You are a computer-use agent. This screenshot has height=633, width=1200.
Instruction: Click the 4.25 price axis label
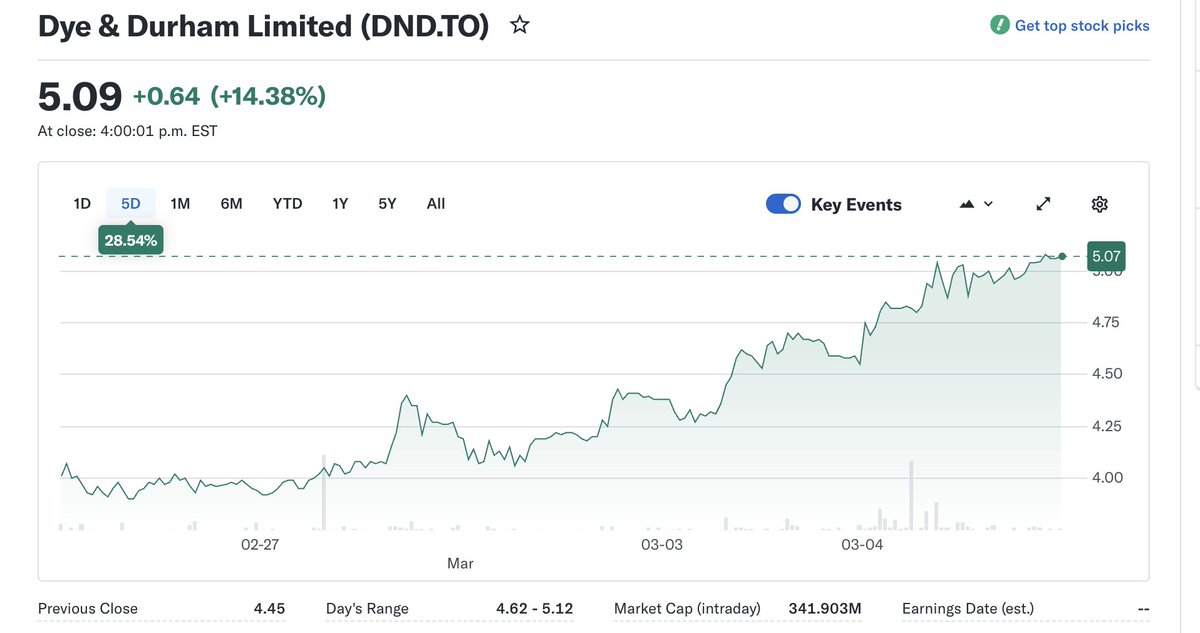[x=1105, y=426]
